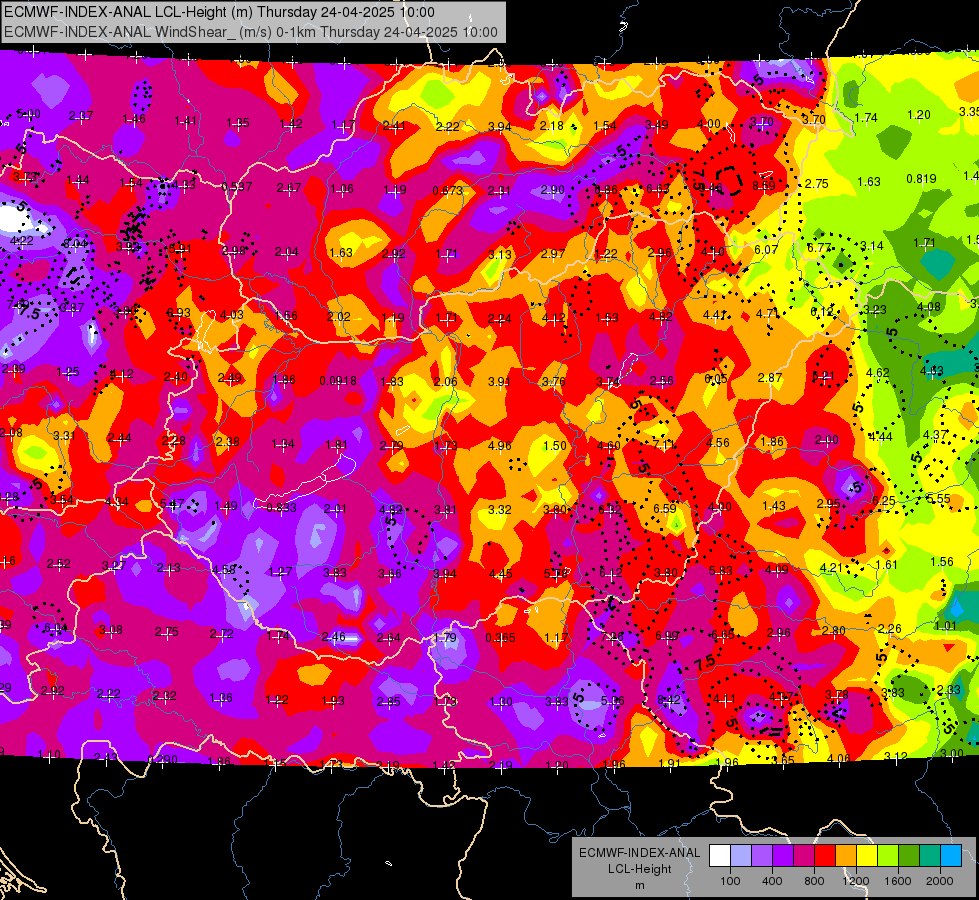Click the wind shear value '1.74'

pyautogui.click(x=866, y=117)
